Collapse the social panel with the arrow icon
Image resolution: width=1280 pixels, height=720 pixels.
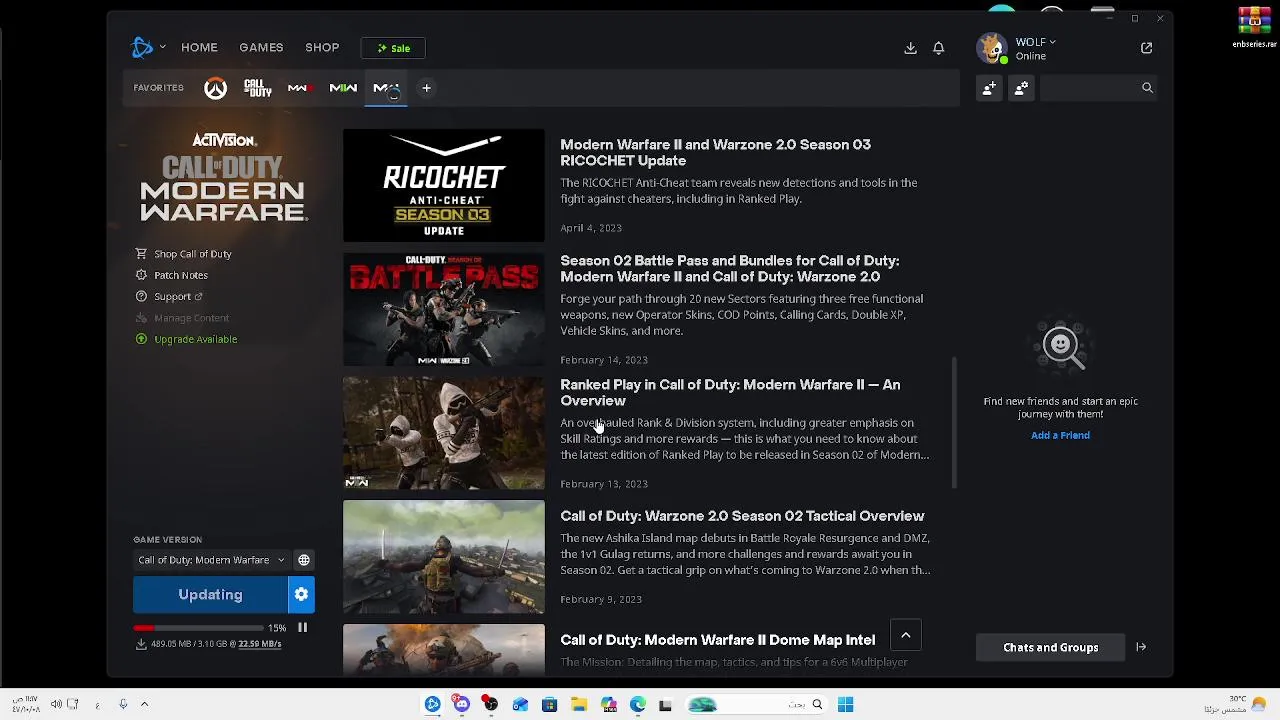point(1140,647)
